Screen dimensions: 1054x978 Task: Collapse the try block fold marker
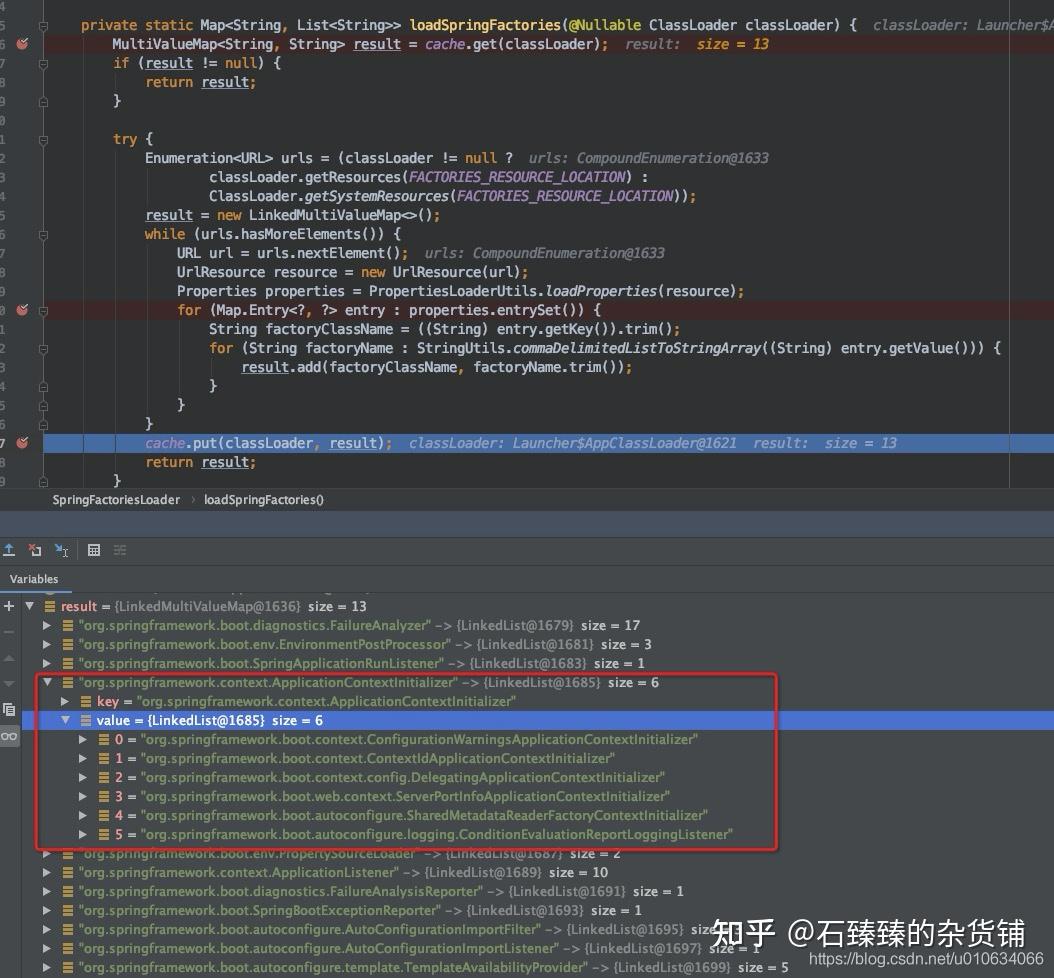coord(43,140)
